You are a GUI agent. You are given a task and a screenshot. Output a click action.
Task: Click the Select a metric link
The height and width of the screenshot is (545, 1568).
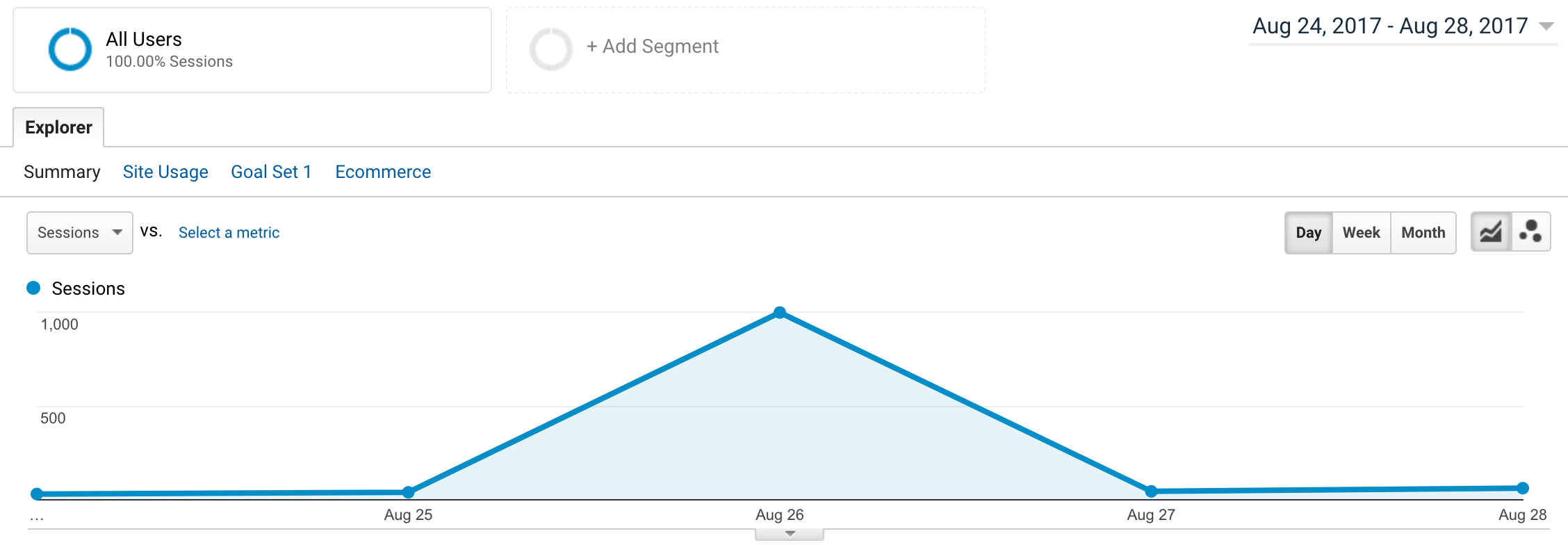pos(229,233)
